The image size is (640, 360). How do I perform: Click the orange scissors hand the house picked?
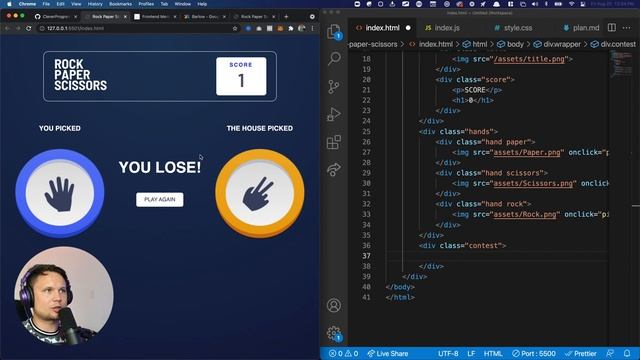[x=260, y=193]
